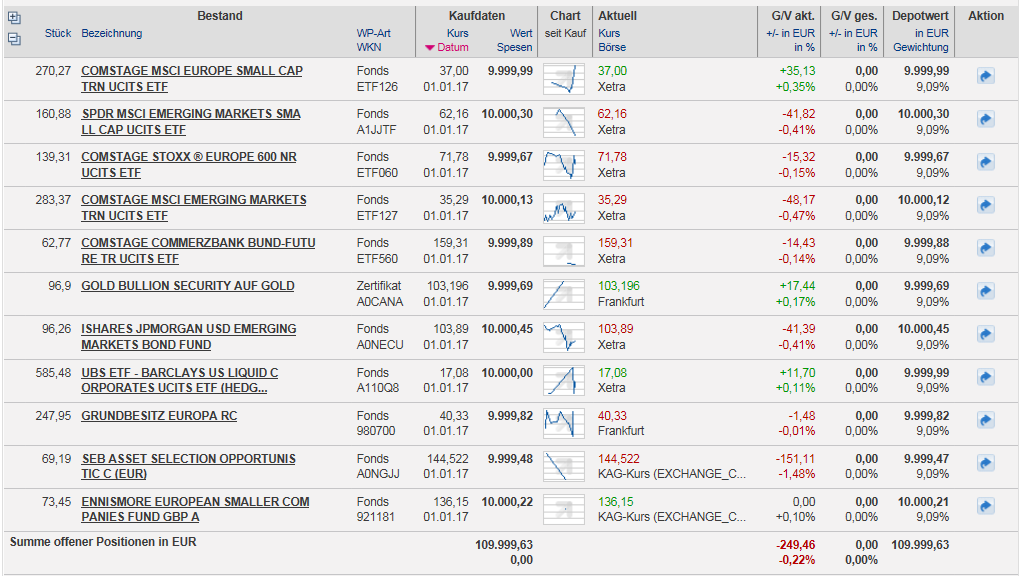Open COMSTAGE MSCI EMERGING MARKETS TRN link
The height and width of the screenshot is (576, 1027).
pyautogui.click(x=194, y=208)
